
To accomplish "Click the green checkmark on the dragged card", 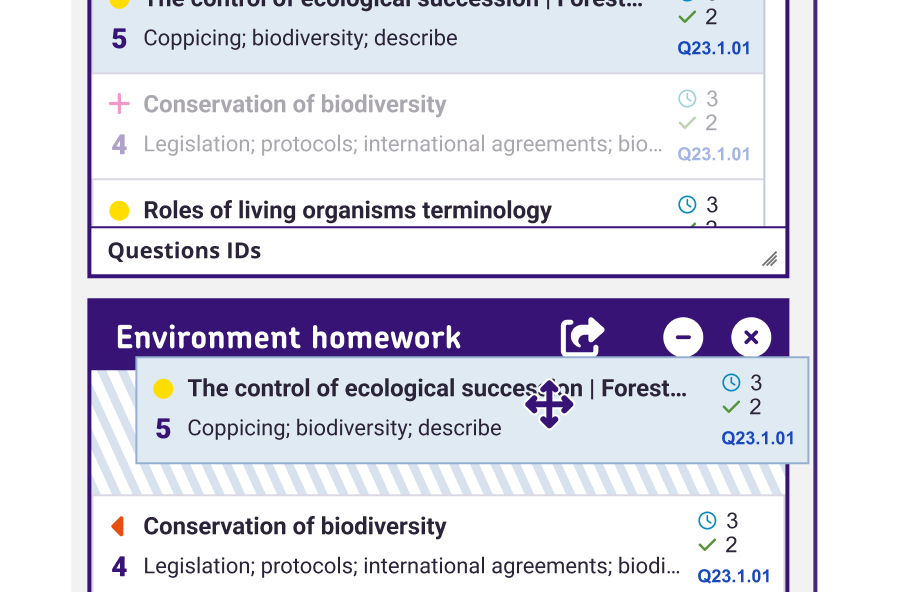I will (x=732, y=407).
